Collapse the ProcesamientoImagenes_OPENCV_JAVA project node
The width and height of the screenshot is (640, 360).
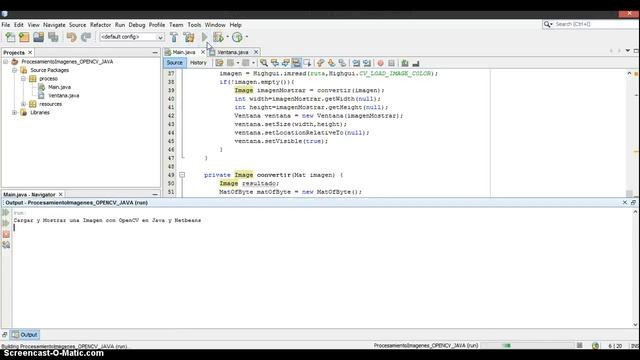click(x=6, y=62)
